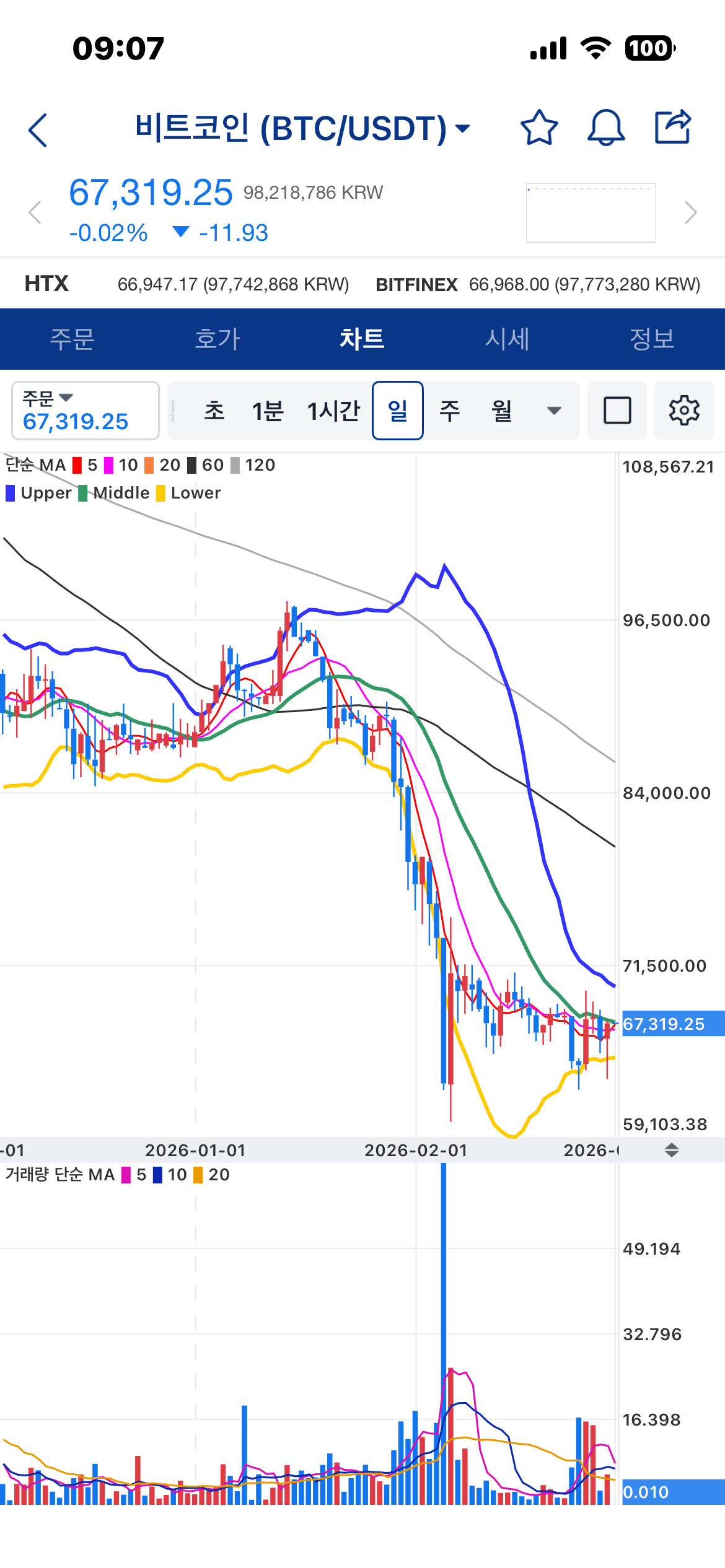Open the 정보 tab
Screen dimensions: 725x1568
[652, 339]
